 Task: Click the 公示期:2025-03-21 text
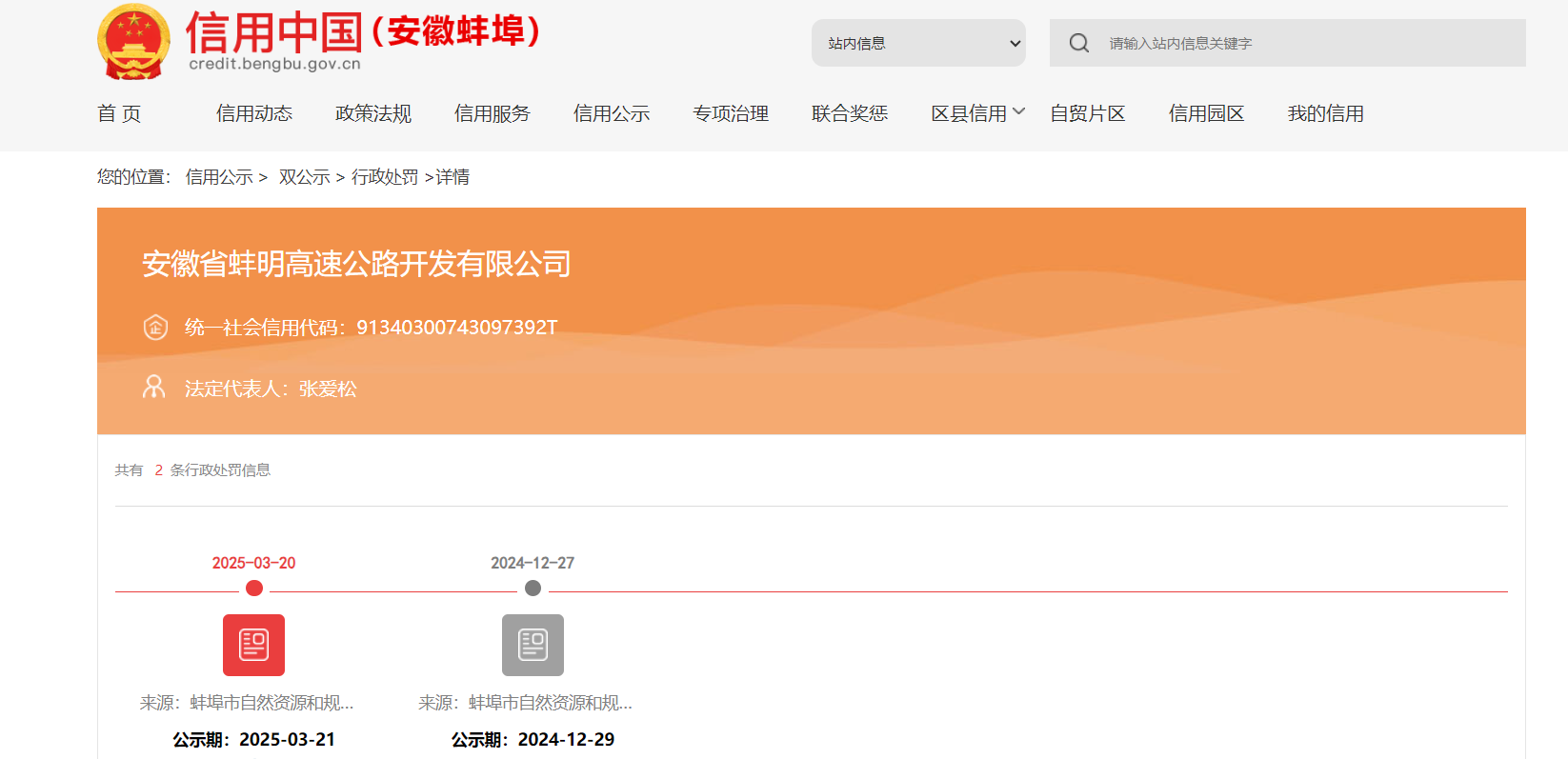(253, 740)
